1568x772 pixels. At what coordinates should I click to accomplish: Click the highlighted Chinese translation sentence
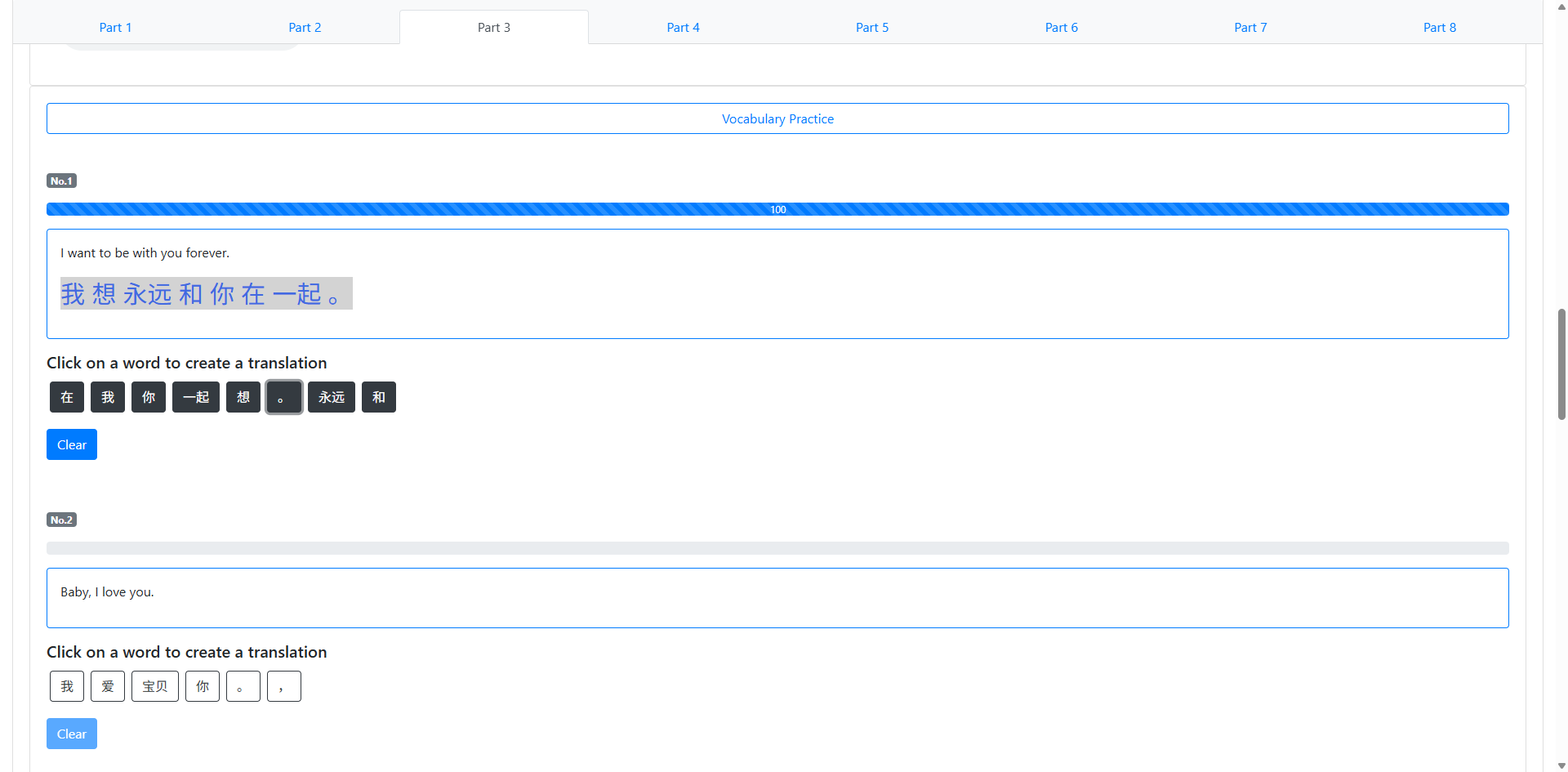point(206,293)
